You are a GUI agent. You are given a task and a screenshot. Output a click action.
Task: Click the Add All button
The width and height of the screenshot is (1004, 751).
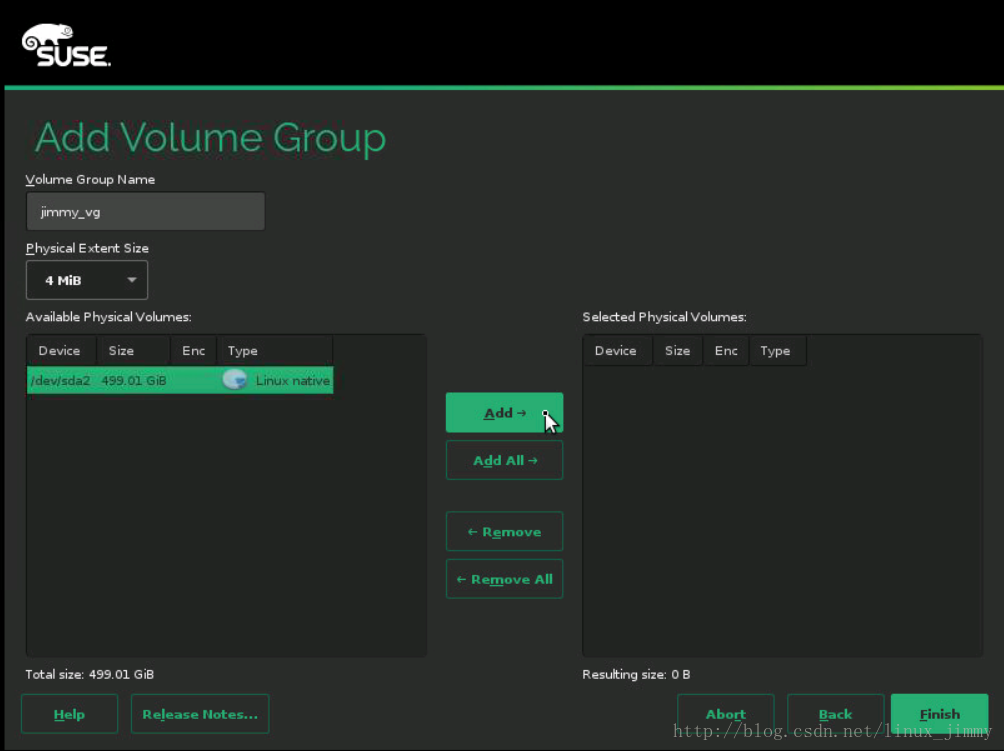(505, 460)
